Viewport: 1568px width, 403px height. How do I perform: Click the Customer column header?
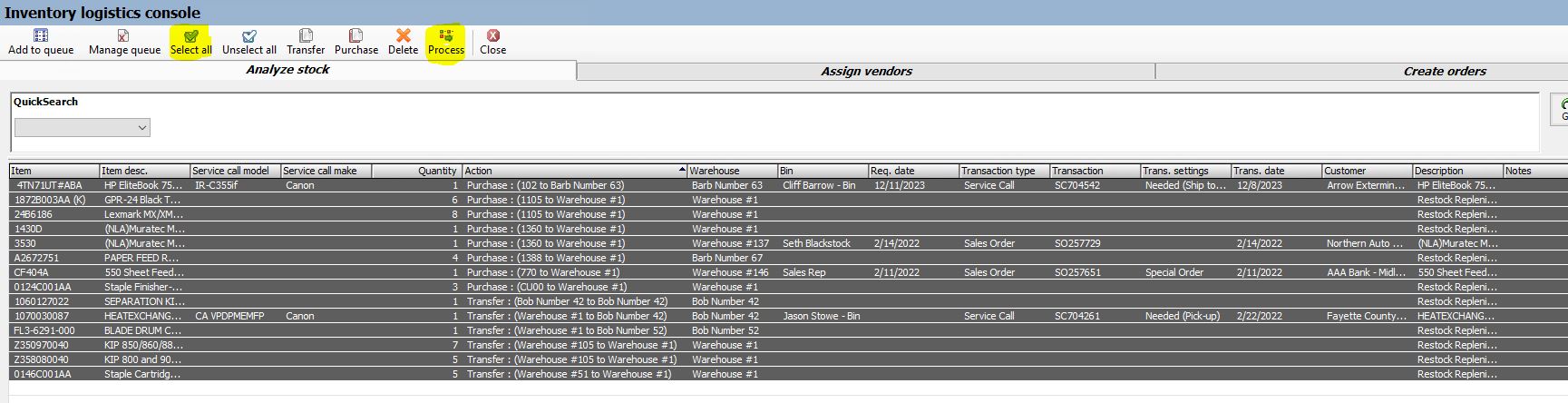click(1367, 171)
